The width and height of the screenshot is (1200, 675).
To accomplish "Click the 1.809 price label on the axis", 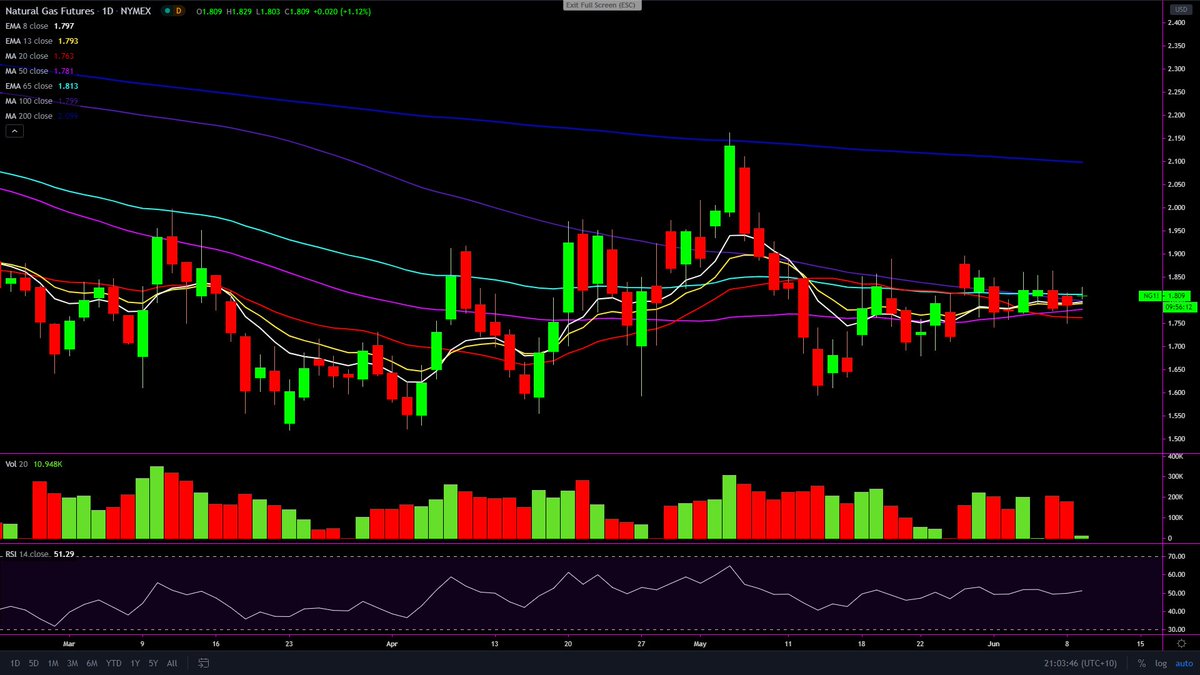I will pyautogui.click(x=1176, y=296).
